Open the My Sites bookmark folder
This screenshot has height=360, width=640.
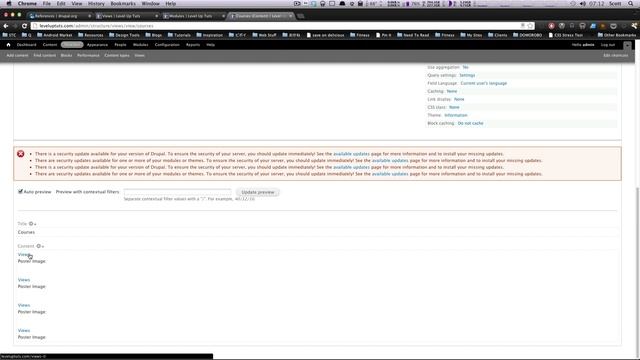pyautogui.click(x=471, y=35)
